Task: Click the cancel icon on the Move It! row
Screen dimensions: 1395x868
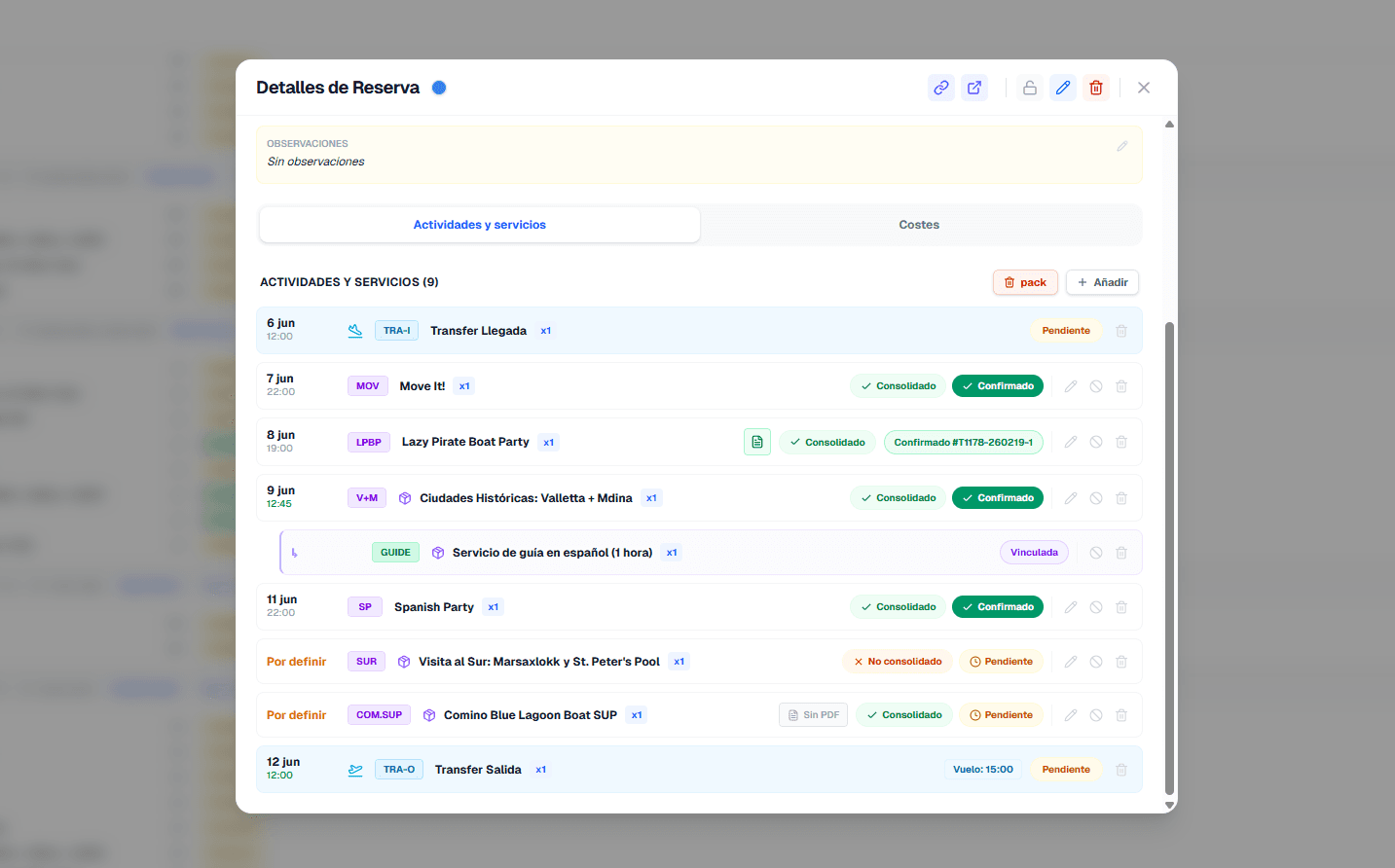Action: [x=1095, y=385]
